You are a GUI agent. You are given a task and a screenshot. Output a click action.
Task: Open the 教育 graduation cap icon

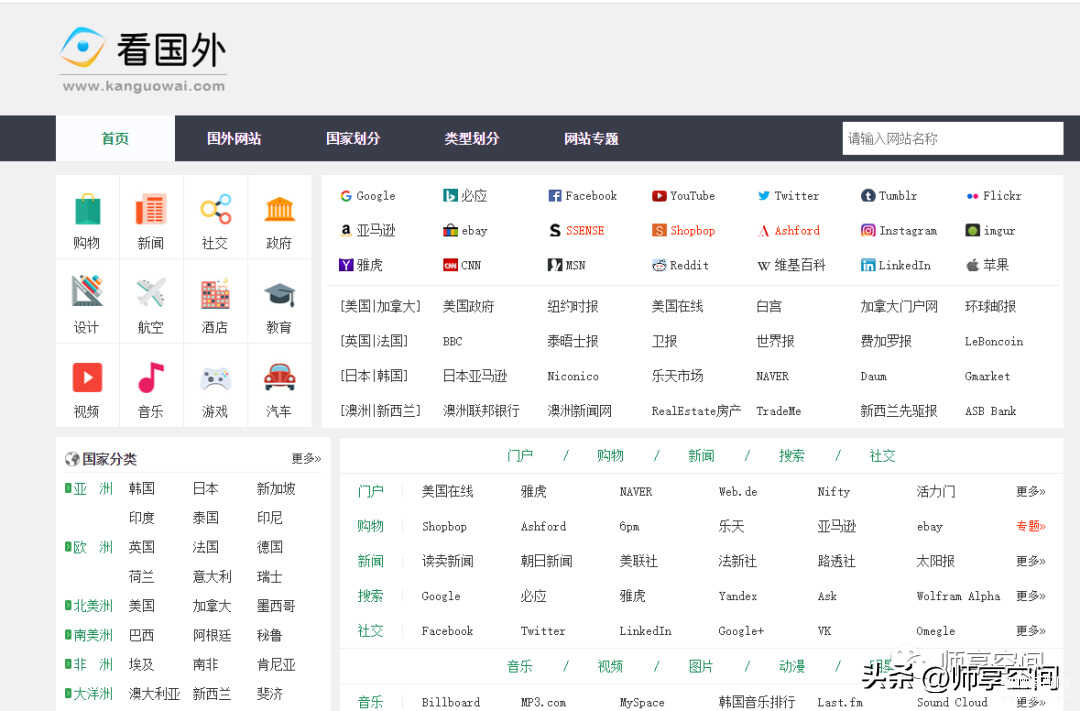(x=280, y=295)
